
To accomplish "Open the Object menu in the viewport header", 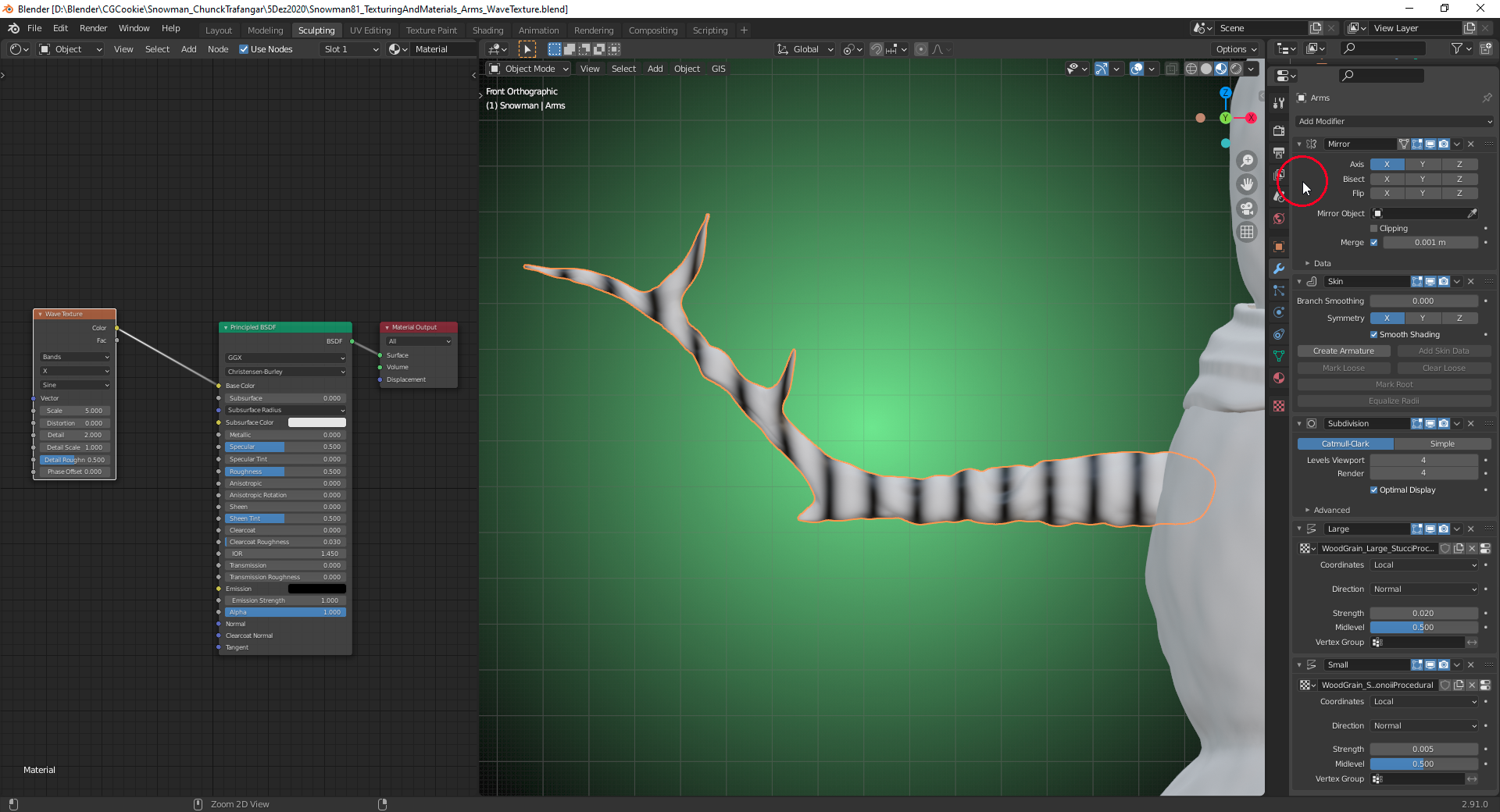I will 687,69.
